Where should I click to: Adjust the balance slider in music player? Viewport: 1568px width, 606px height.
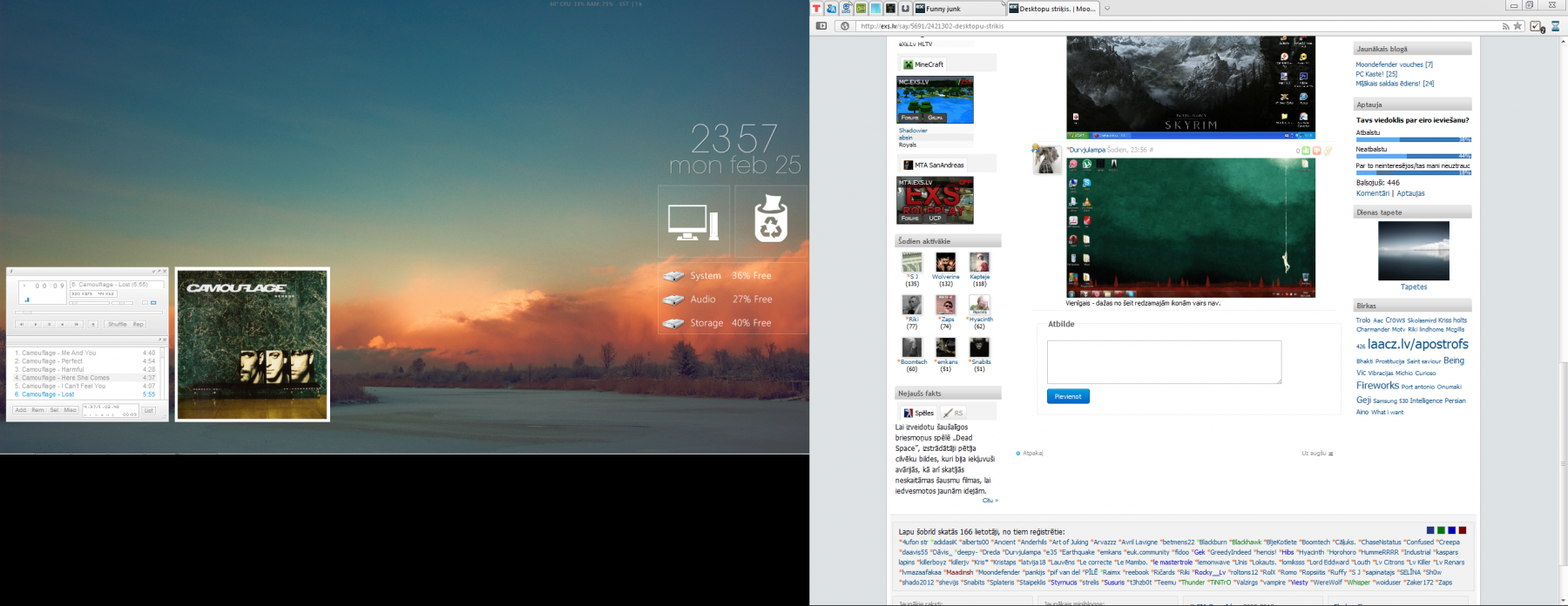(122, 303)
